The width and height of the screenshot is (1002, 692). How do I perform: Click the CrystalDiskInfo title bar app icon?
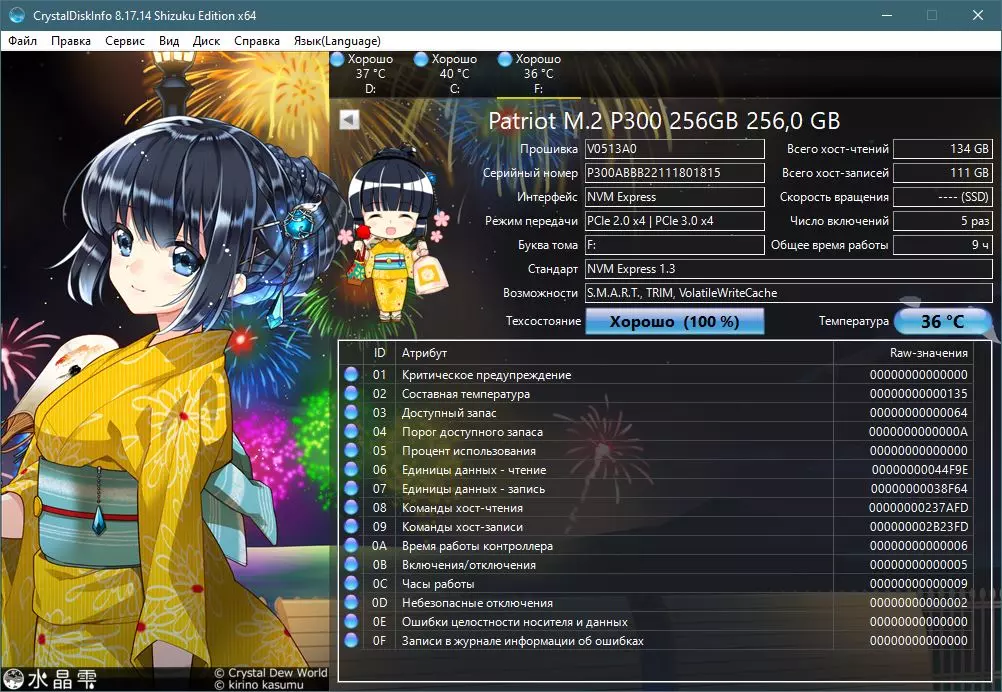click(17, 15)
